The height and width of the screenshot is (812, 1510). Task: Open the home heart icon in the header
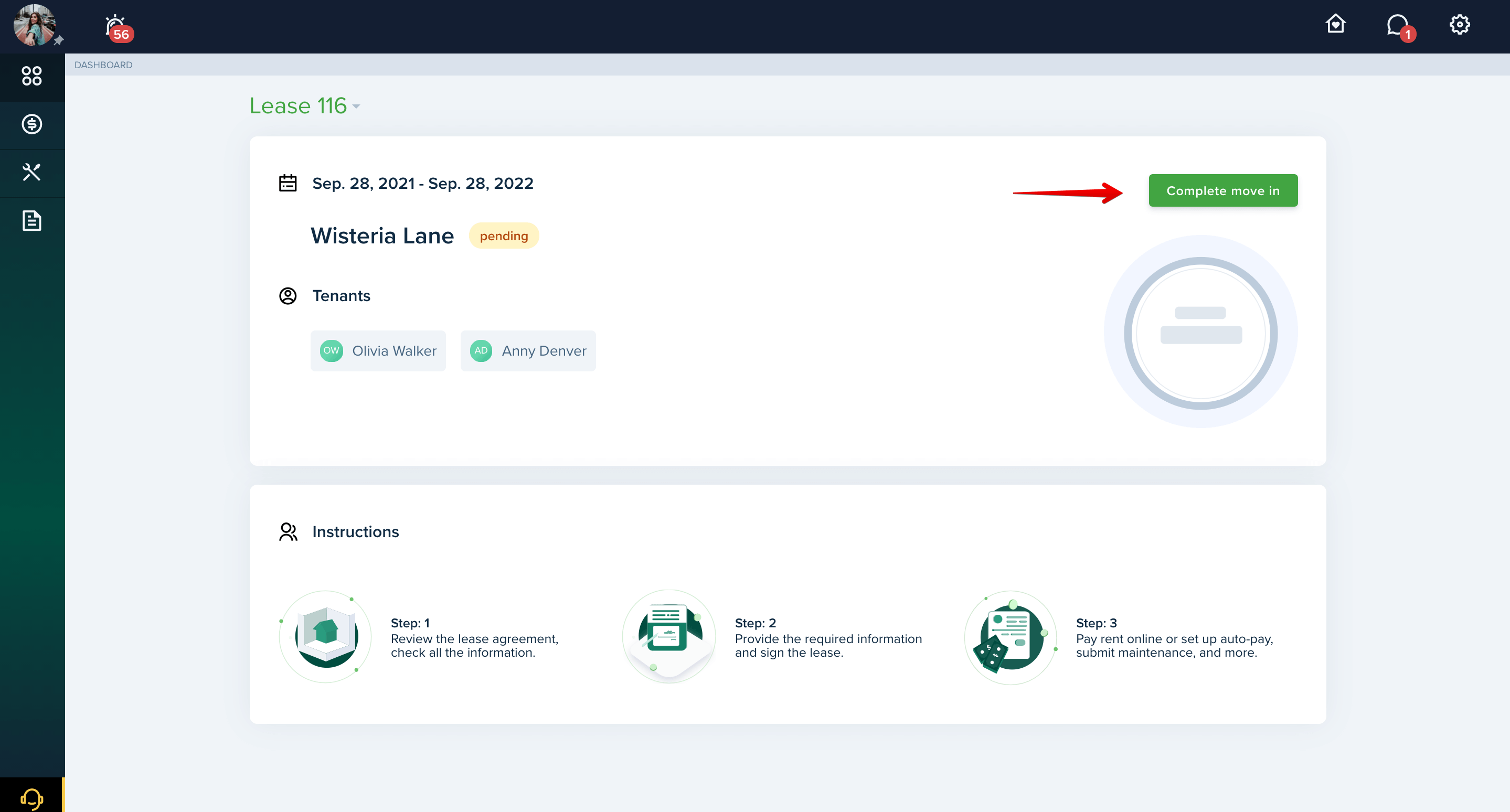point(1335,24)
